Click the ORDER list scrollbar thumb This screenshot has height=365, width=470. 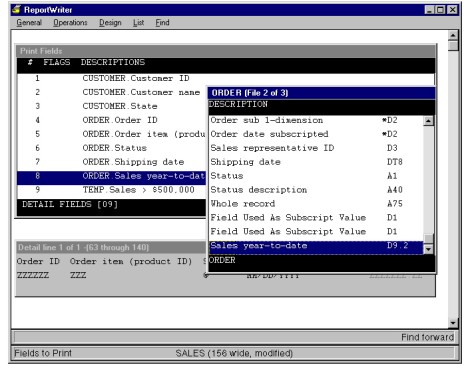coord(428,239)
